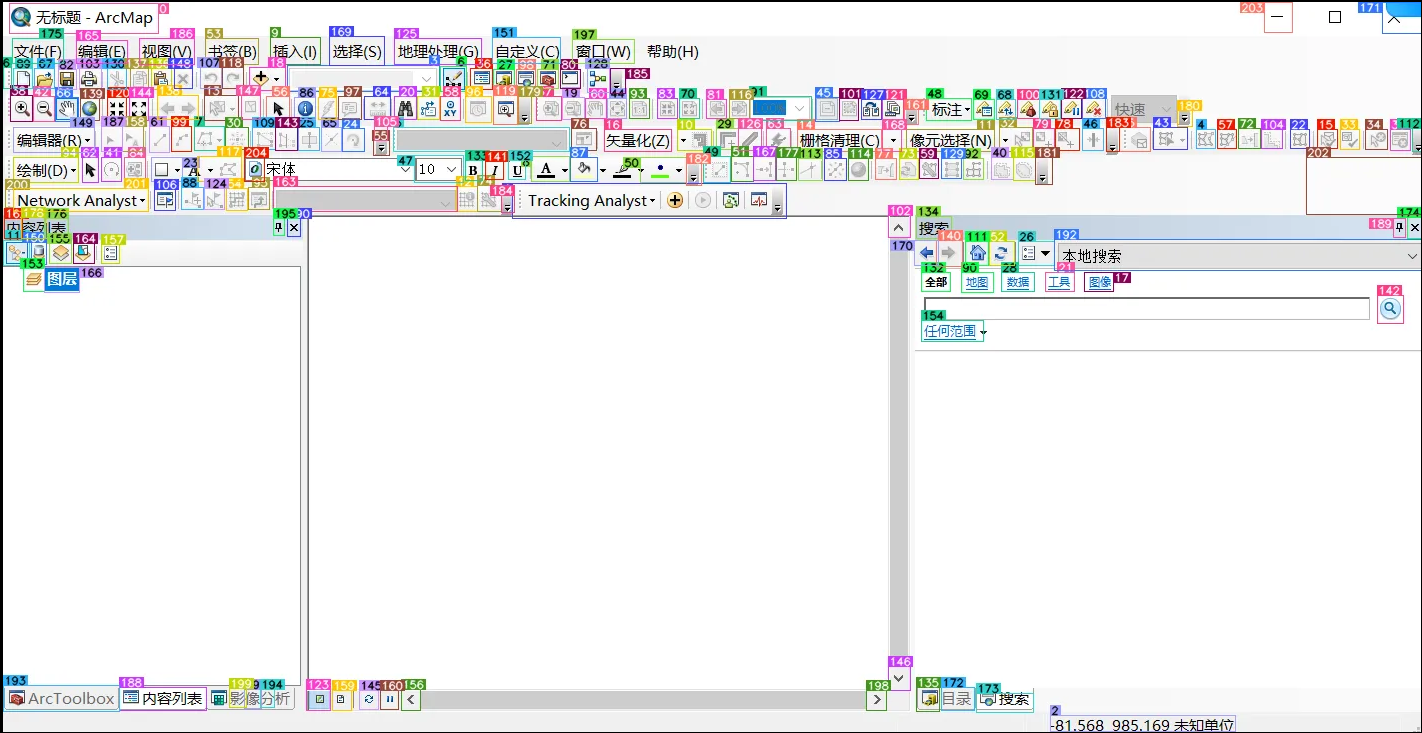
Task: Open the Network Analyst menu button
Action: tap(81, 201)
